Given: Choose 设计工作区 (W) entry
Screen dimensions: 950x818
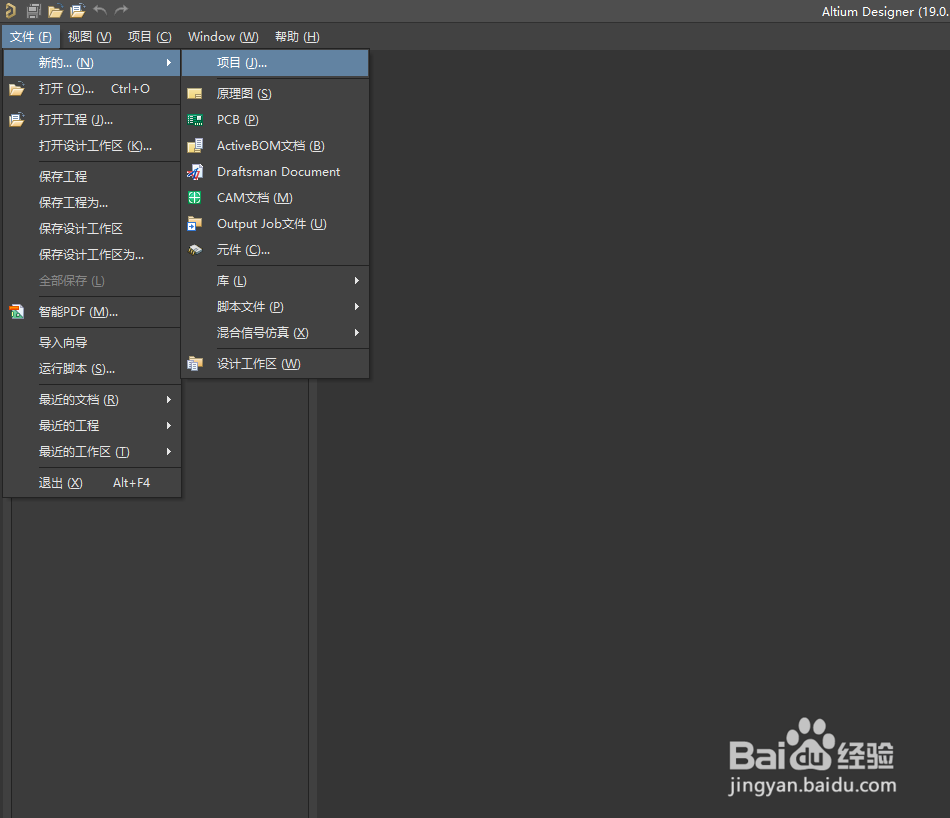Looking at the screenshot, I should coord(275,364).
